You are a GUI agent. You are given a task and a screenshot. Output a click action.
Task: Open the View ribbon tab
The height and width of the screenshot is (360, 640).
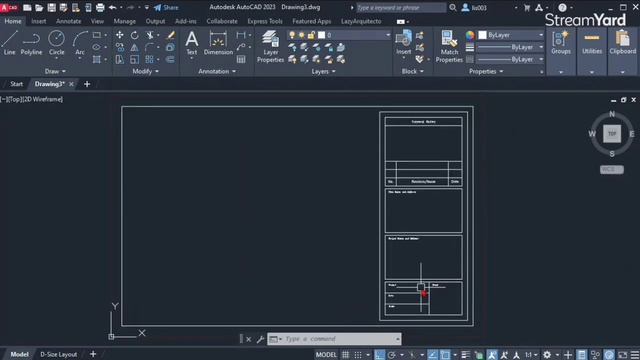point(97,21)
